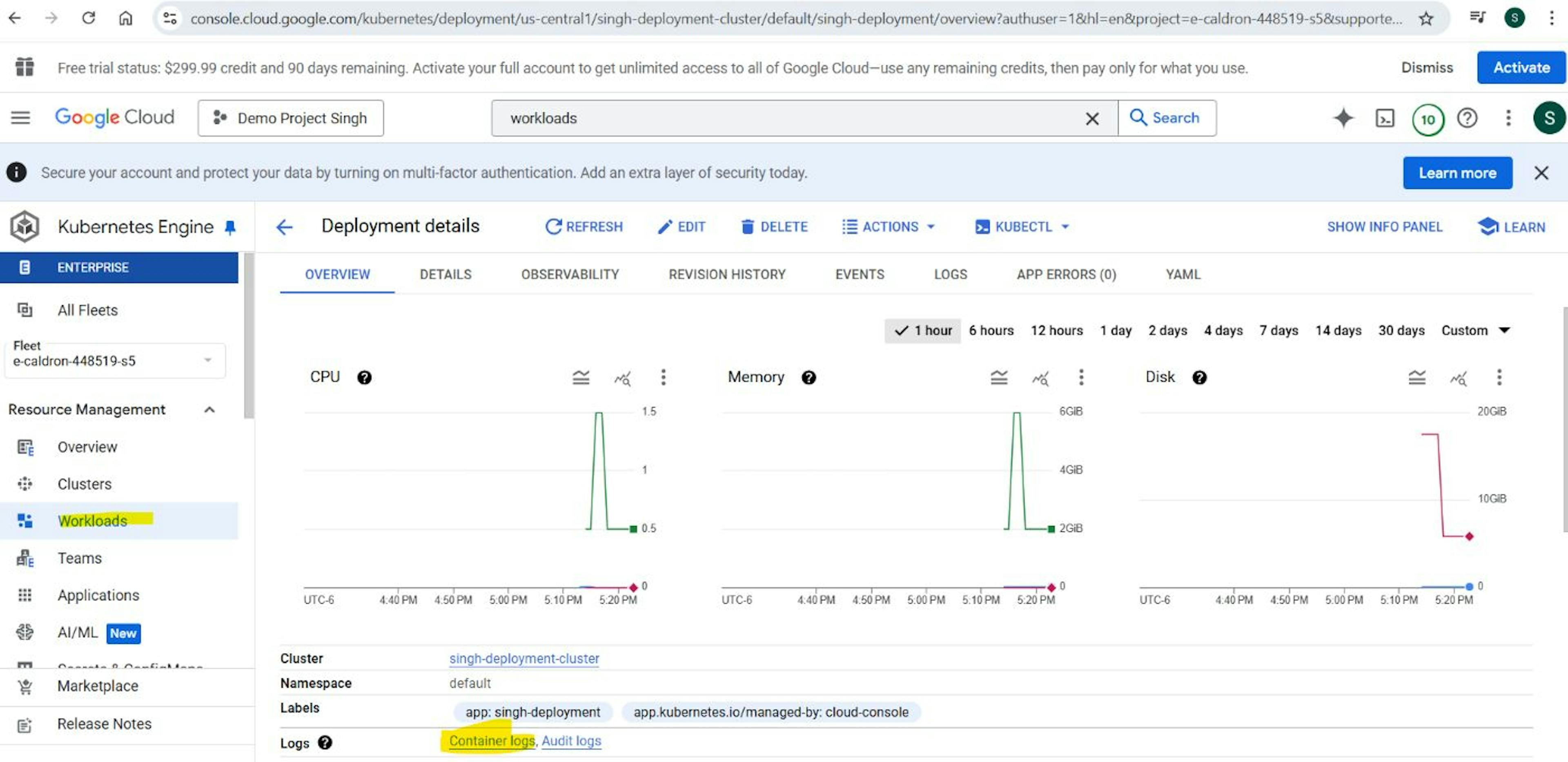Click the Show Info Panel button
The width and height of the screenshot is (1568, 762).
coord(1384,226)
